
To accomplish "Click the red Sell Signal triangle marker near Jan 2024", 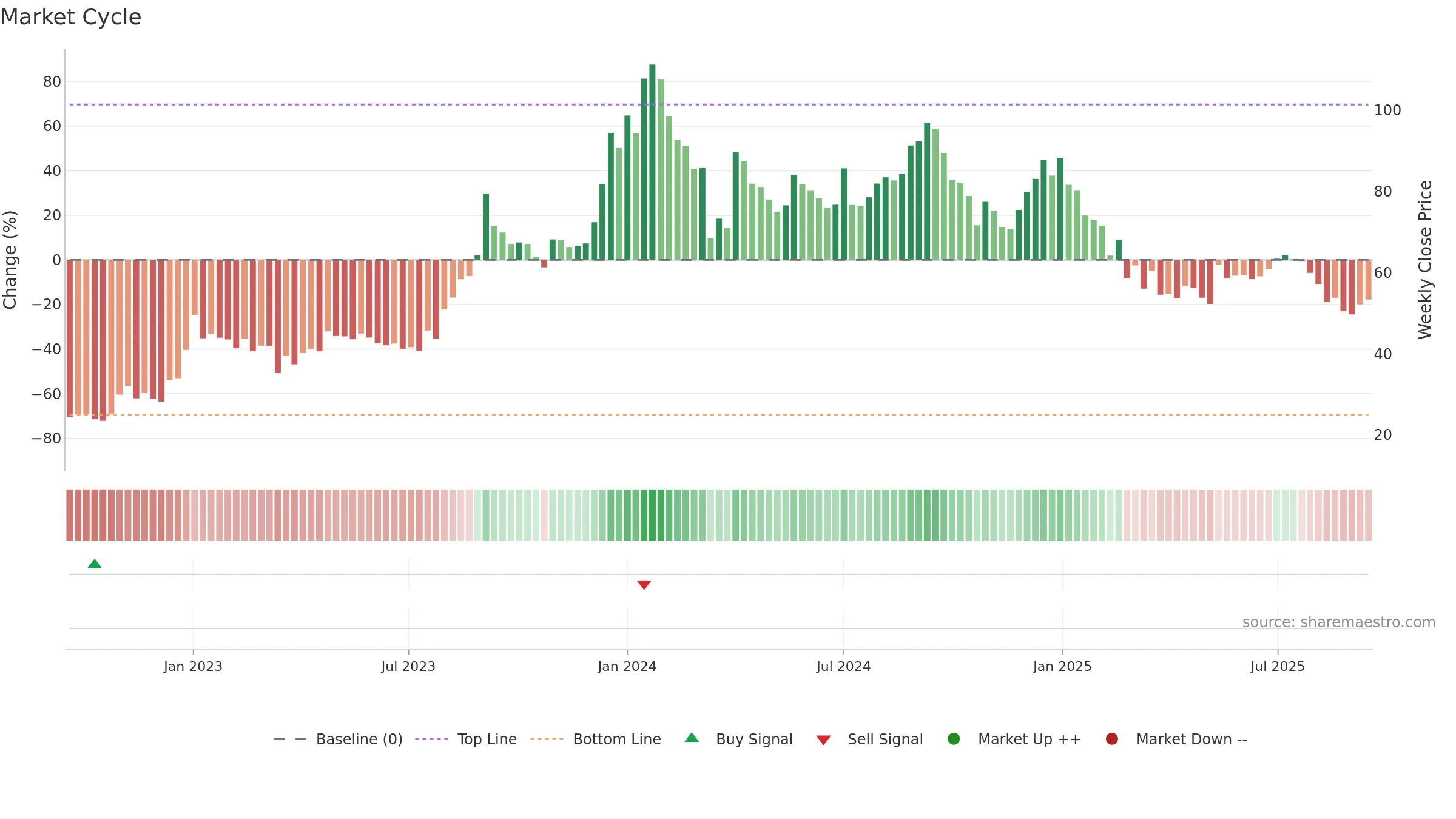I will (644, 585).
